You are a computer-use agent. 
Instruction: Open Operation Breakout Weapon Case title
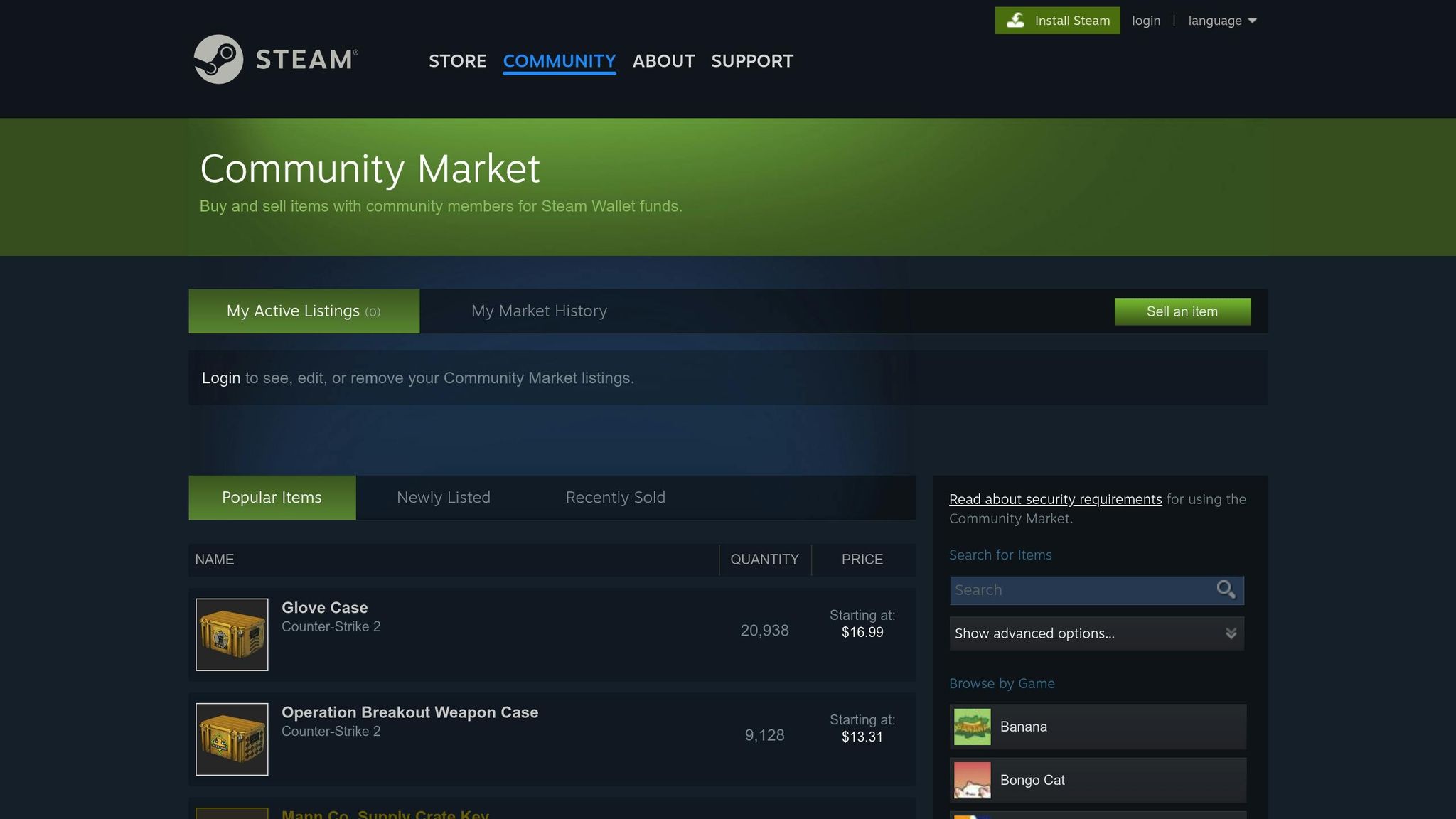409,712
